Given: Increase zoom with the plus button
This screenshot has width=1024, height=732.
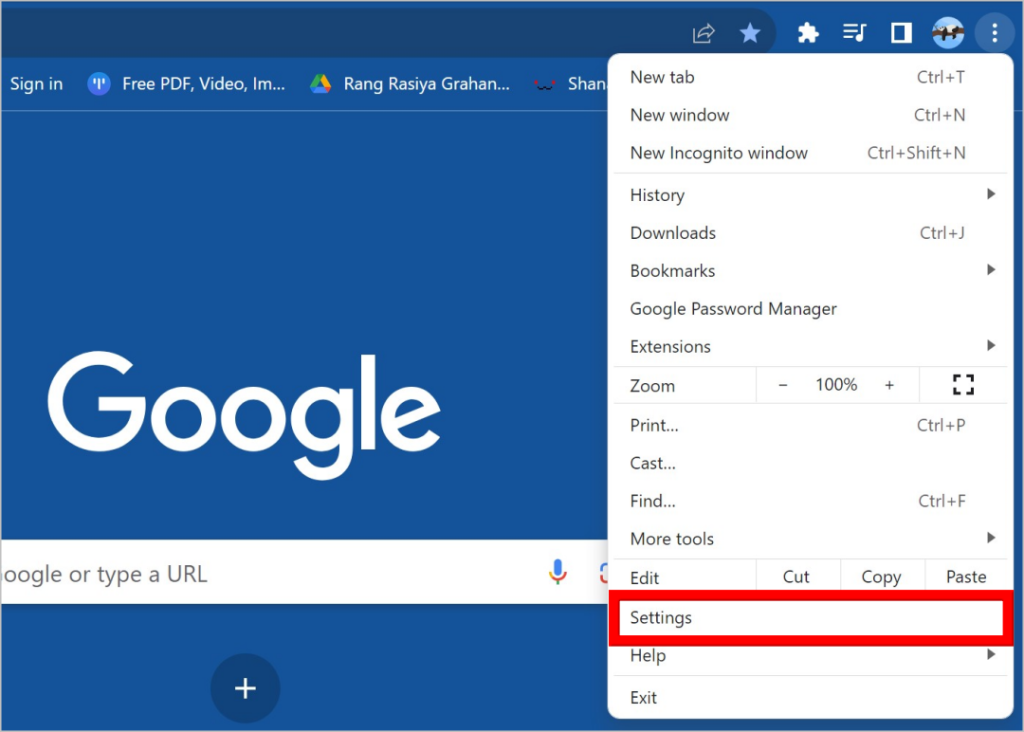Looking at the screenshot, I should point(889,385).
